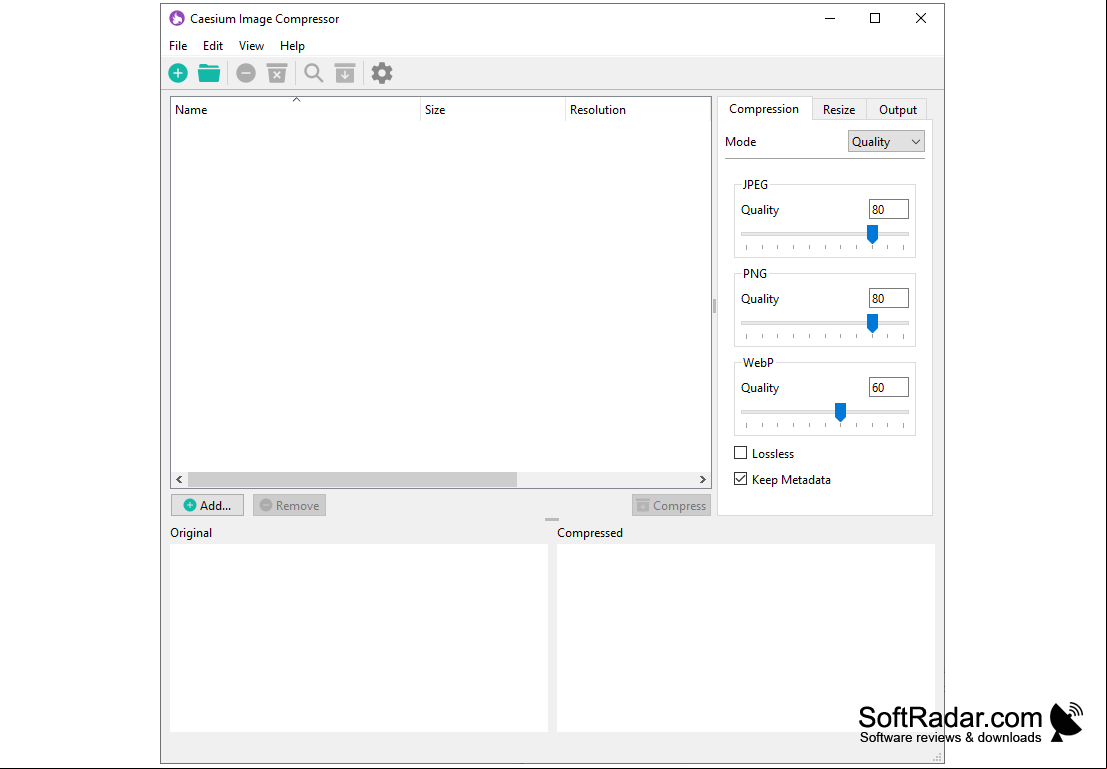
Task: Open the Edit menu
Action: 213,46
